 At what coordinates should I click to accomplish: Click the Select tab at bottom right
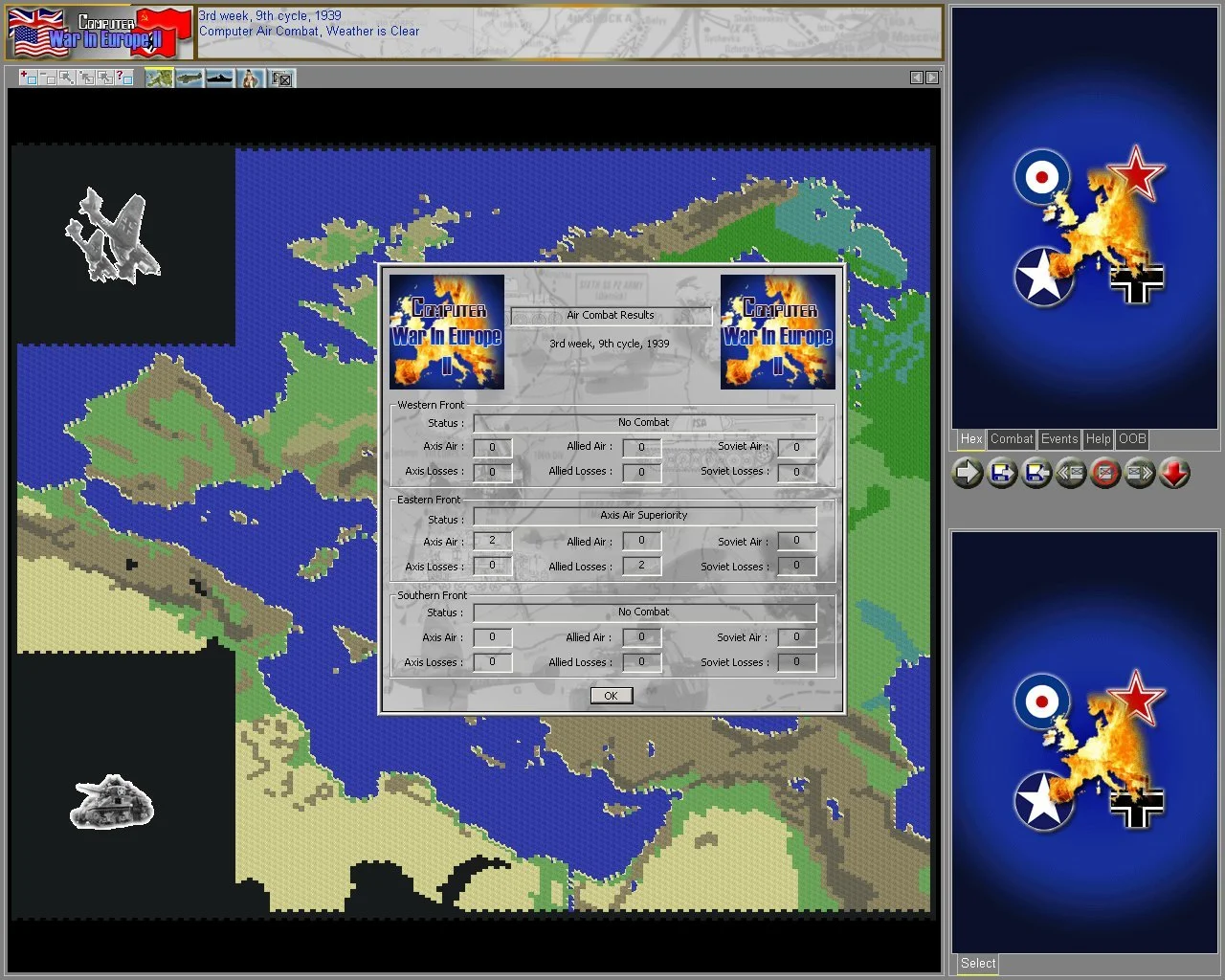point(977,964)
